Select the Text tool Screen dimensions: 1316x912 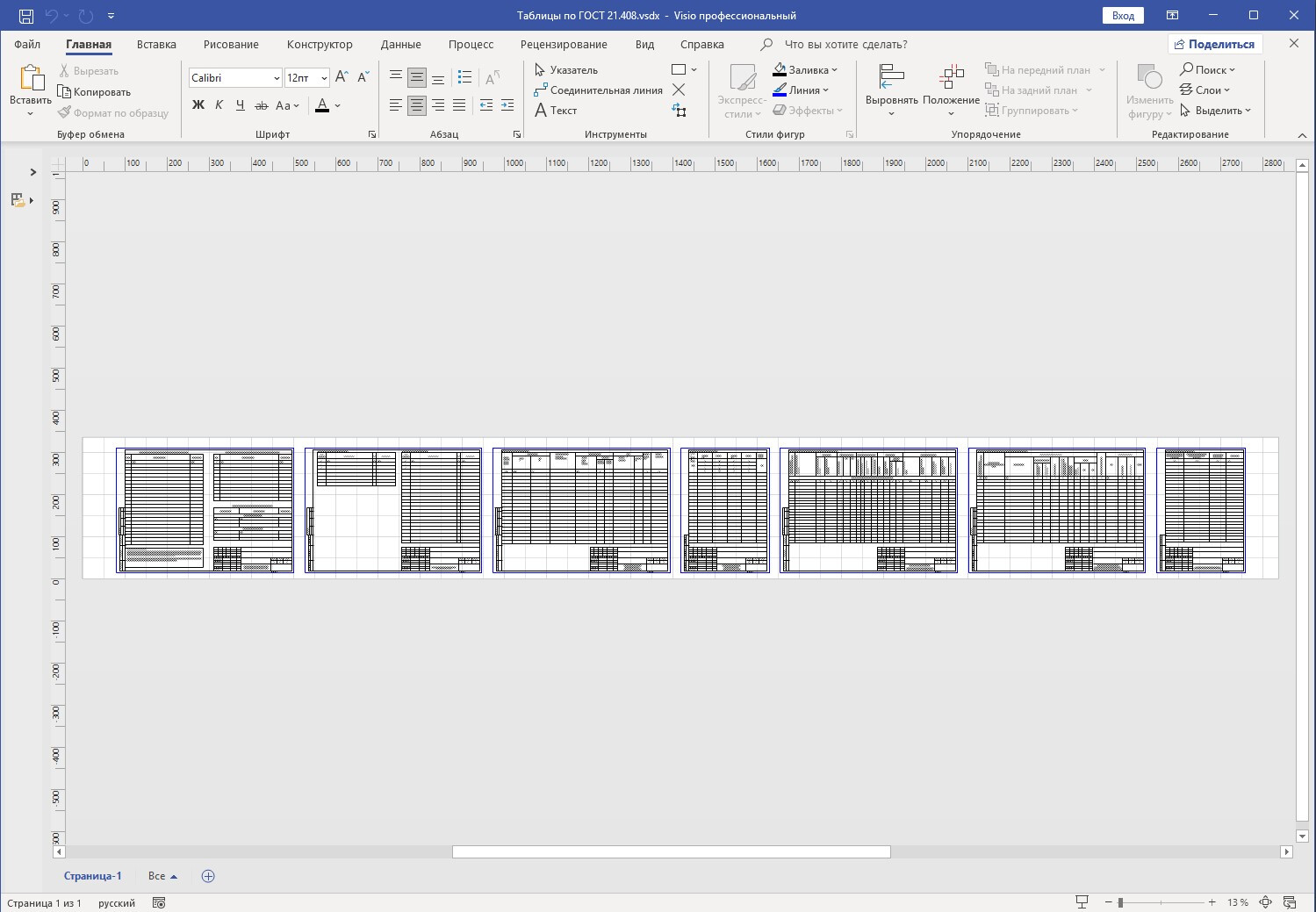click(556, 111)
